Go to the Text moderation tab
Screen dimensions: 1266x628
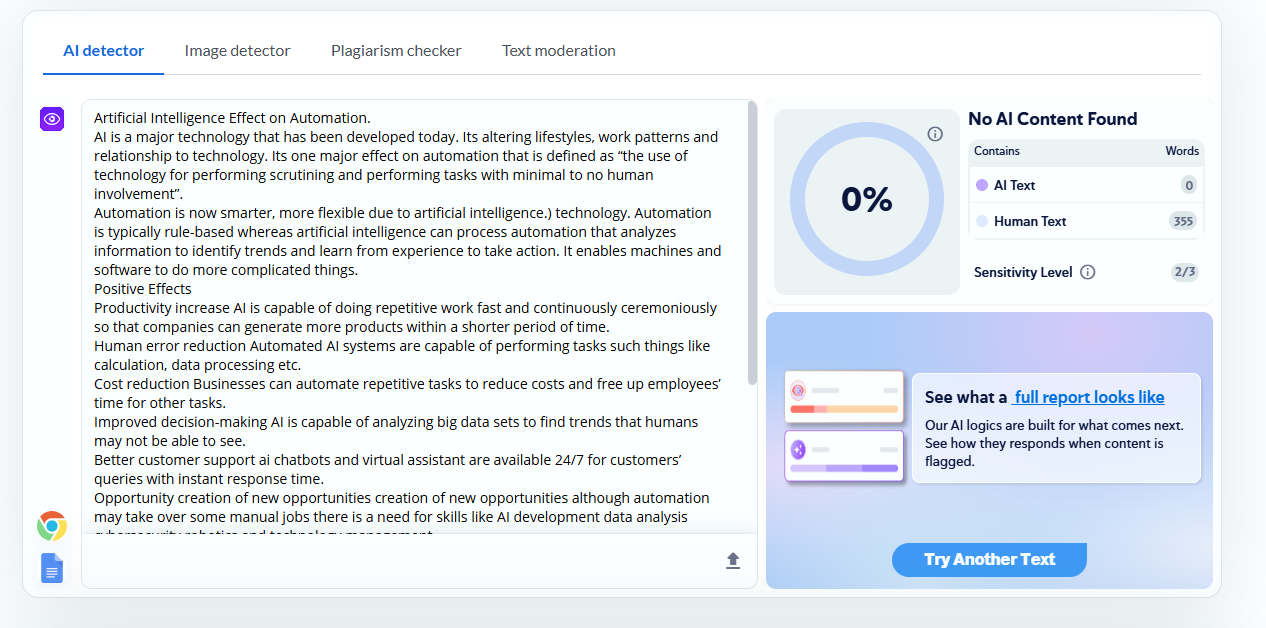559,51
